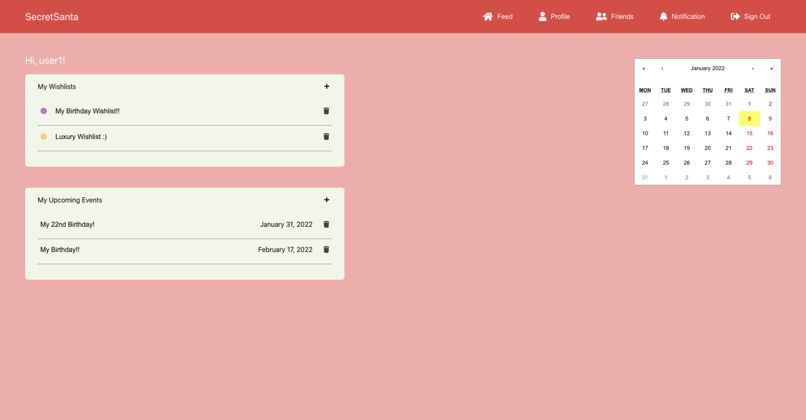Open My Birthday!! event
Image resolution: width=806 pixels, height=420 pixels.
[60, 249]
